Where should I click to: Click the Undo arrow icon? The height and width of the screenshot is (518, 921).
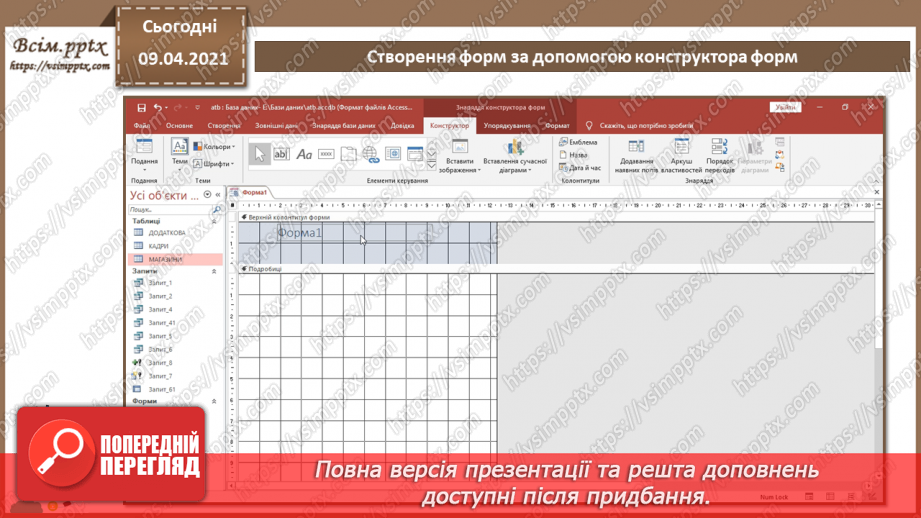pyautogui.click(x=158, y=107)
